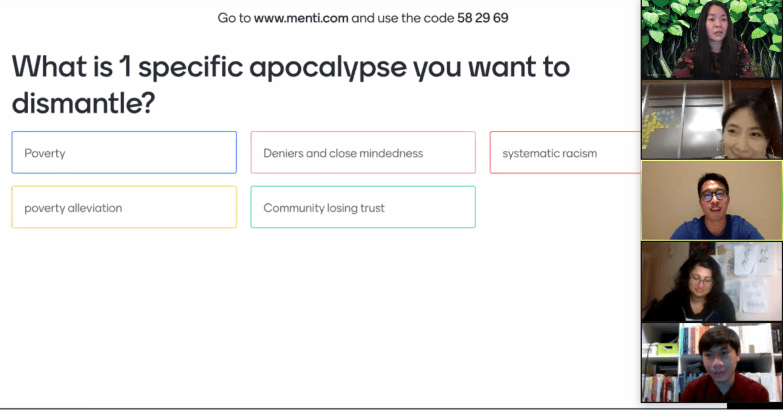Image resolution: width=783 pixels, height=410 pixels.
Task: Select participant video with wall drawings
Action: coord(711,281)
